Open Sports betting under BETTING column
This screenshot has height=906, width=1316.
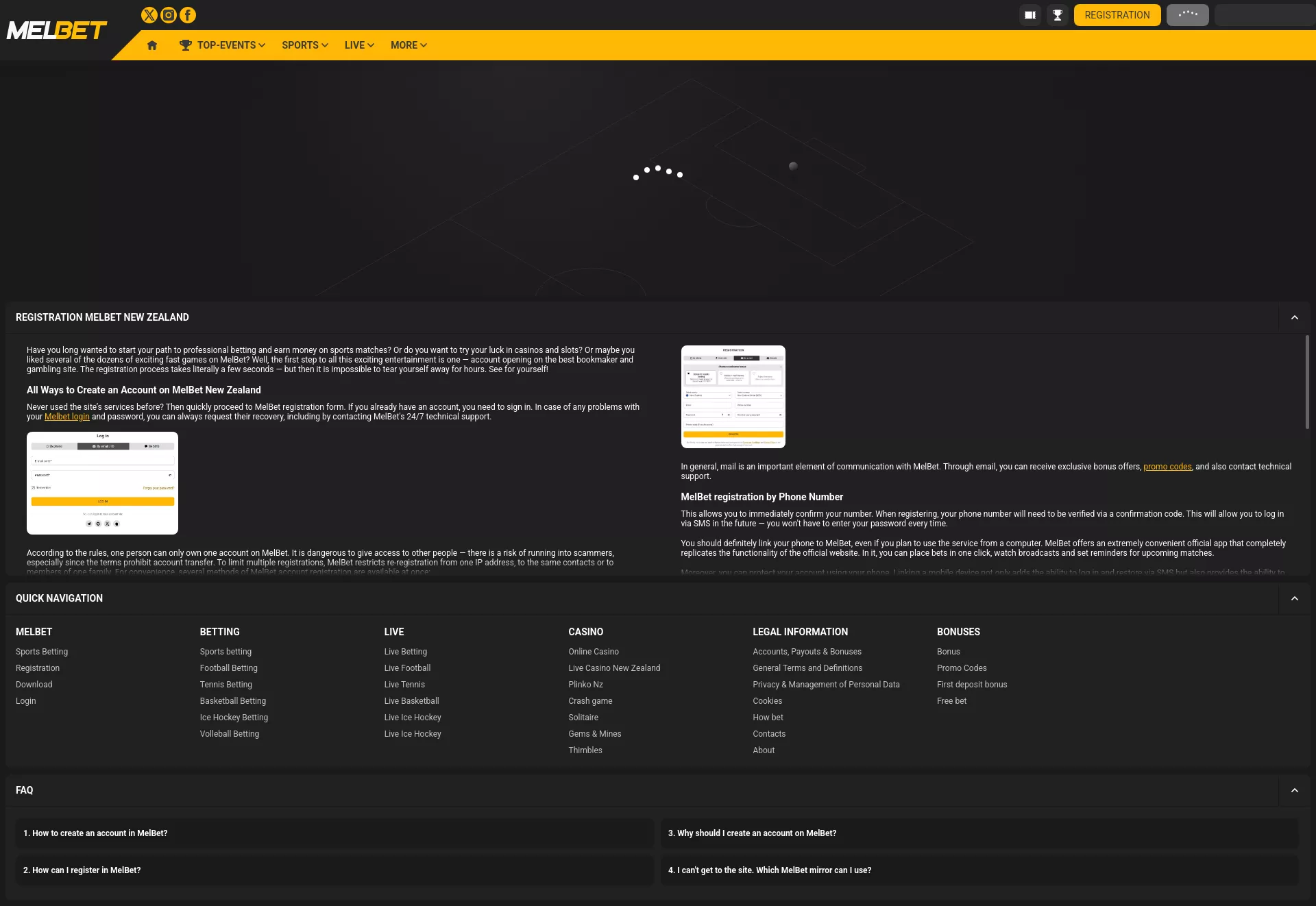click(226, 652)
